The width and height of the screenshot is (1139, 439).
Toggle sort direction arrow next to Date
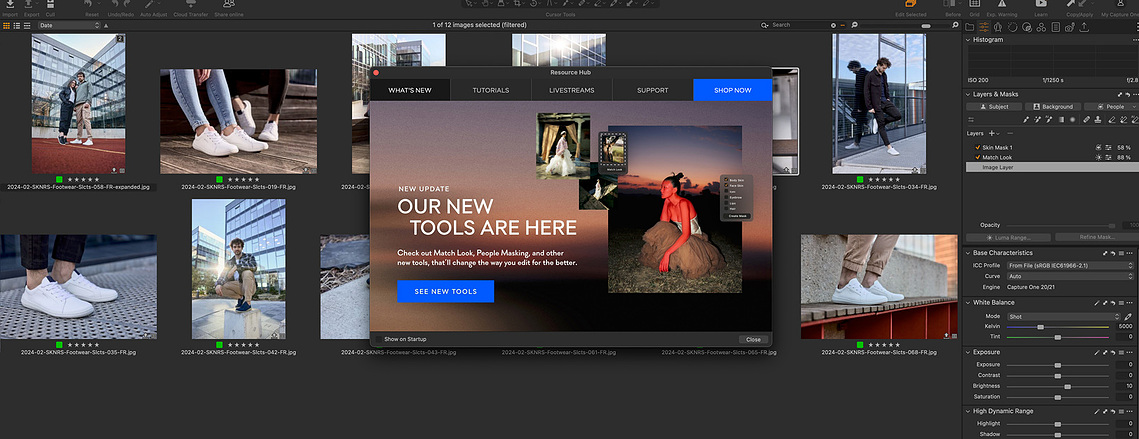tap(106, 25)
